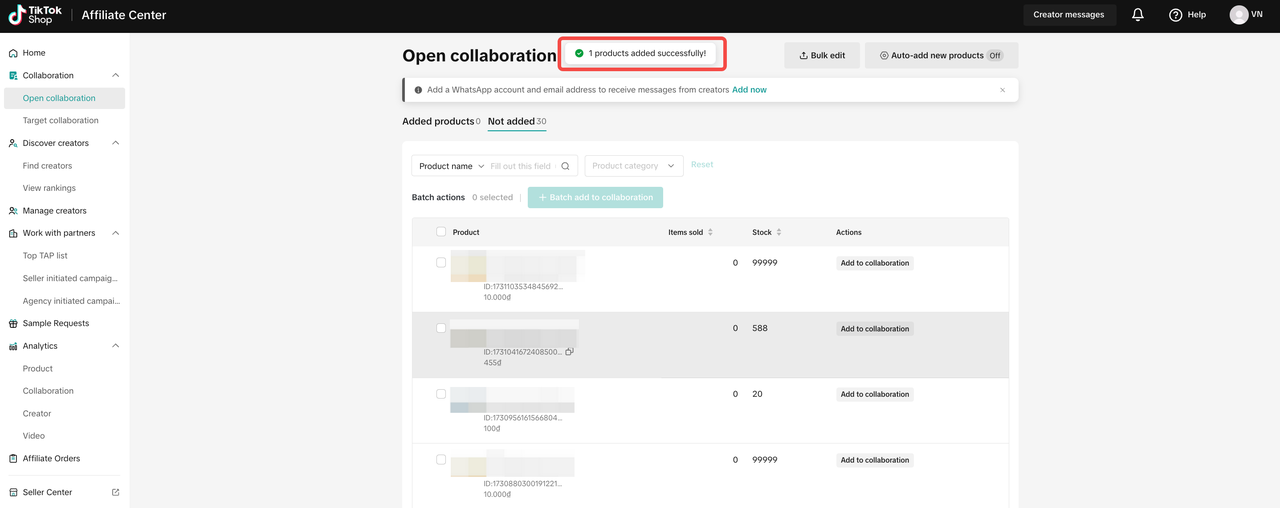This screenshot has width=1280, height=508.
Task: Click the search magnifier icon
Action: coord(565,166)
